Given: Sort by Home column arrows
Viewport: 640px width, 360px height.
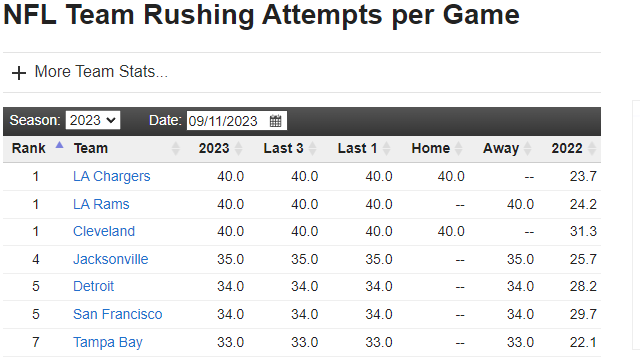Looking at the screenshot, I should tap(459, 148).
